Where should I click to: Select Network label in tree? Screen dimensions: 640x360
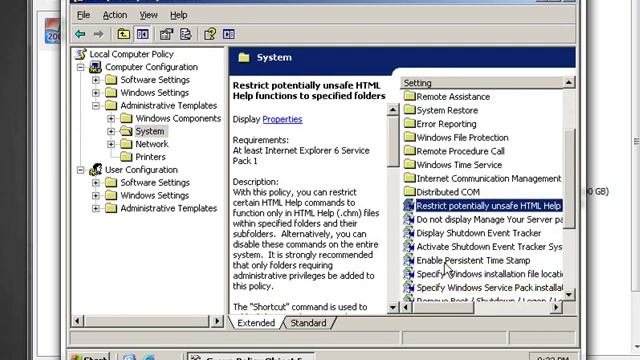click(152, 144)
